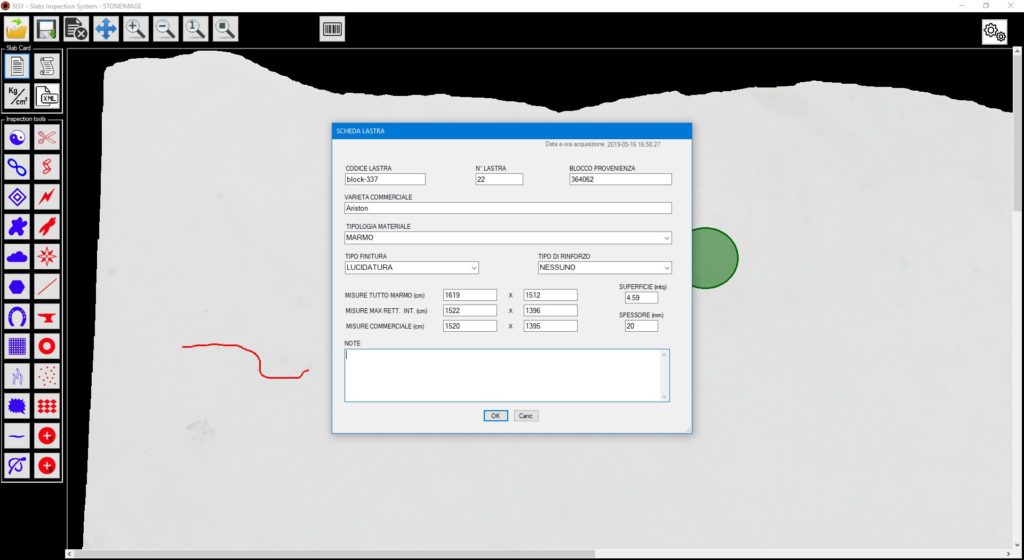Click the XML export icon
Image resolution: width=1024 pixels, height=560 pixels.
click(46, 97)
